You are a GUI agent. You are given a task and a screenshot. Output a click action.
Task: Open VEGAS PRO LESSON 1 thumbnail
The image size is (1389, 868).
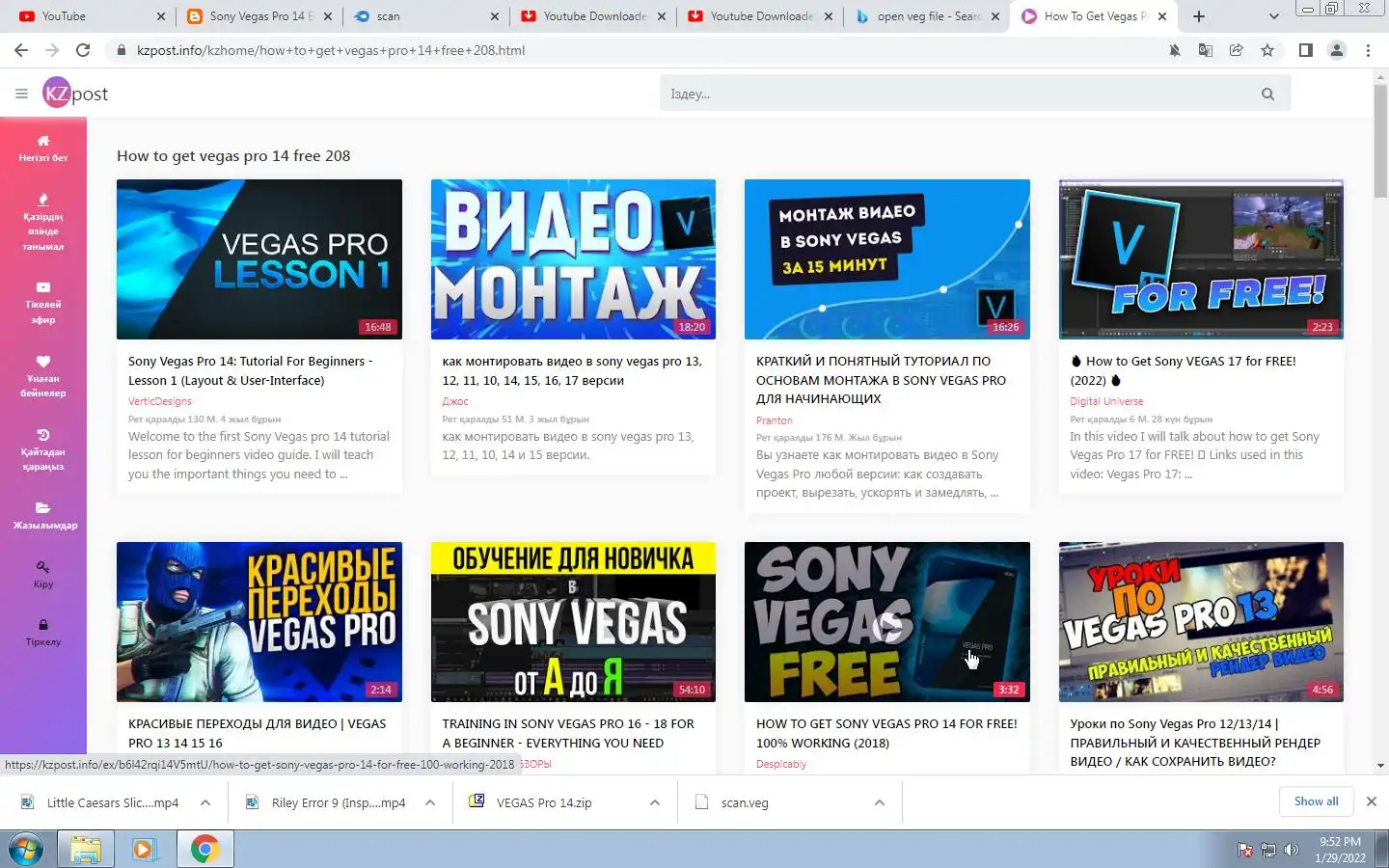click(x=259, y=259)
